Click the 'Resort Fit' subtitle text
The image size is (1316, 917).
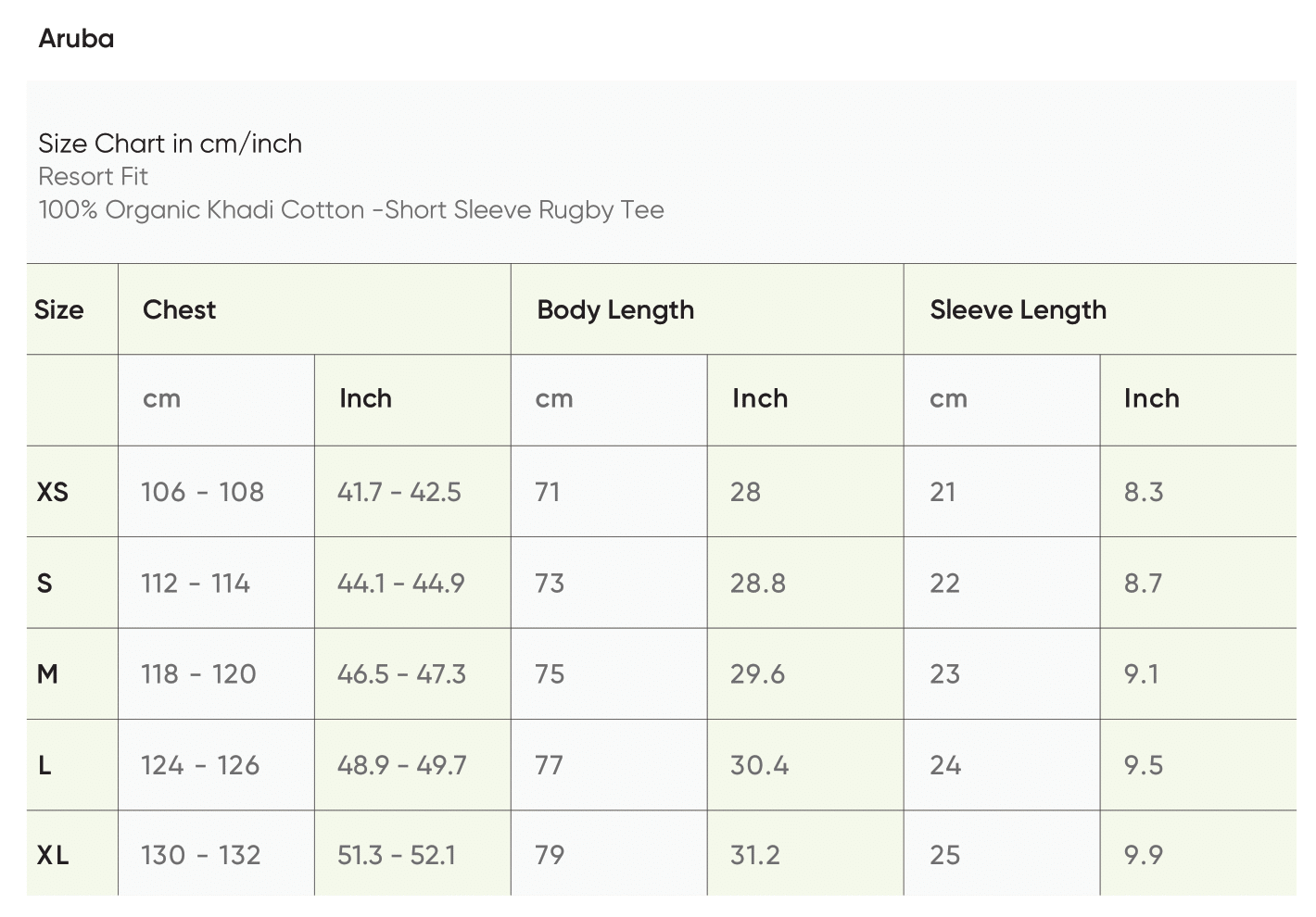point(93,177)
